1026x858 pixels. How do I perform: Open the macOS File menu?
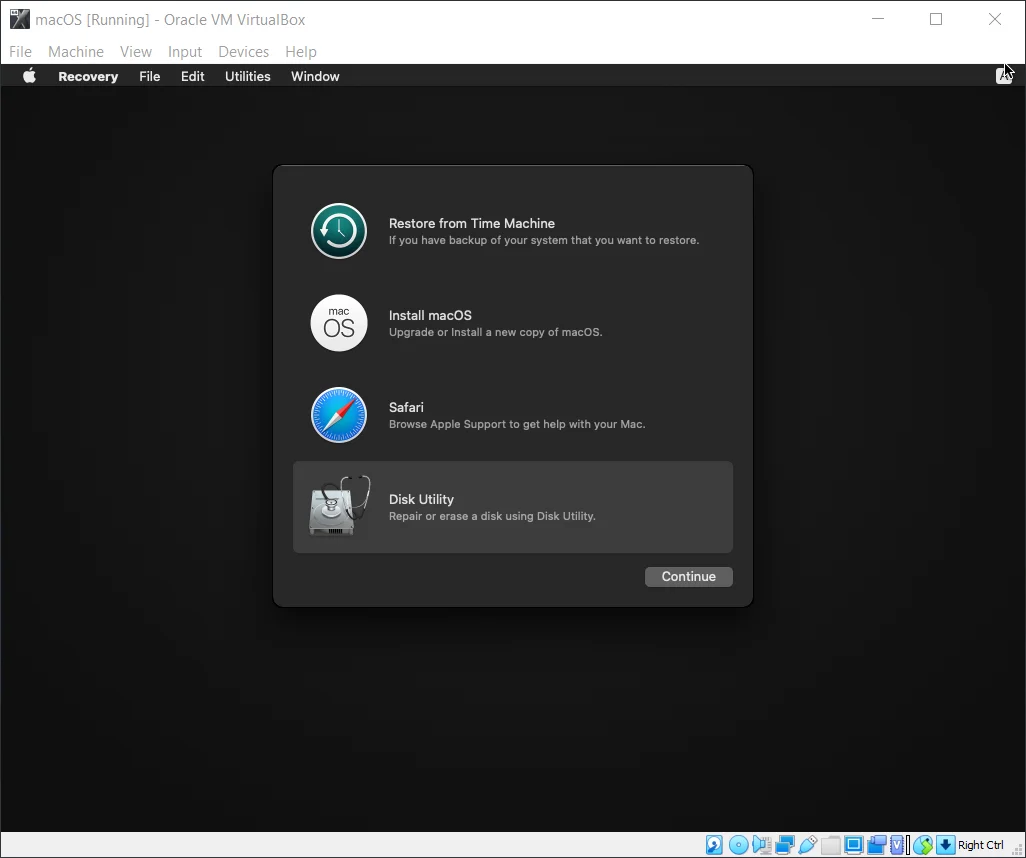click(150, 77)
